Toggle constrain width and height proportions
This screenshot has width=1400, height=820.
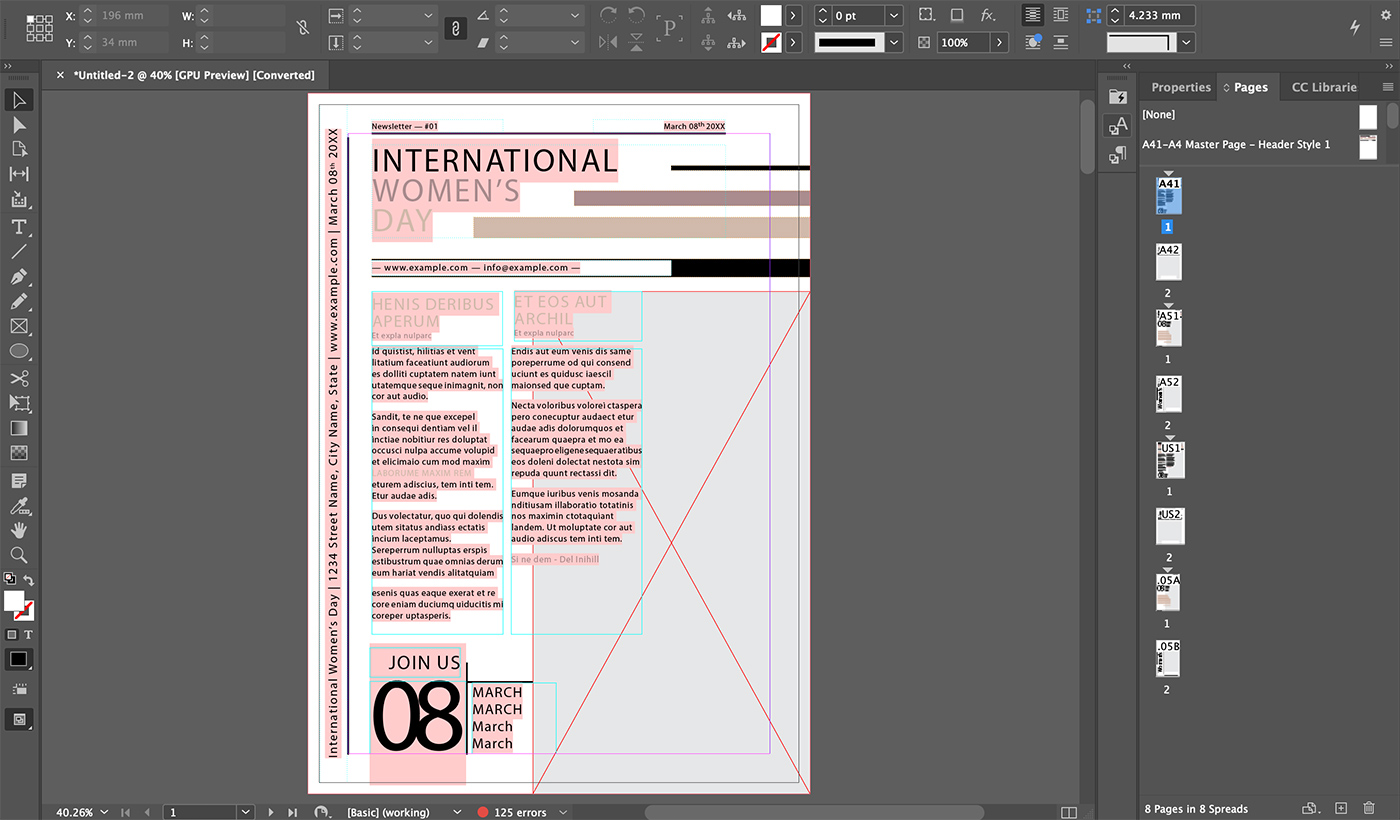[x=303, y=29]
